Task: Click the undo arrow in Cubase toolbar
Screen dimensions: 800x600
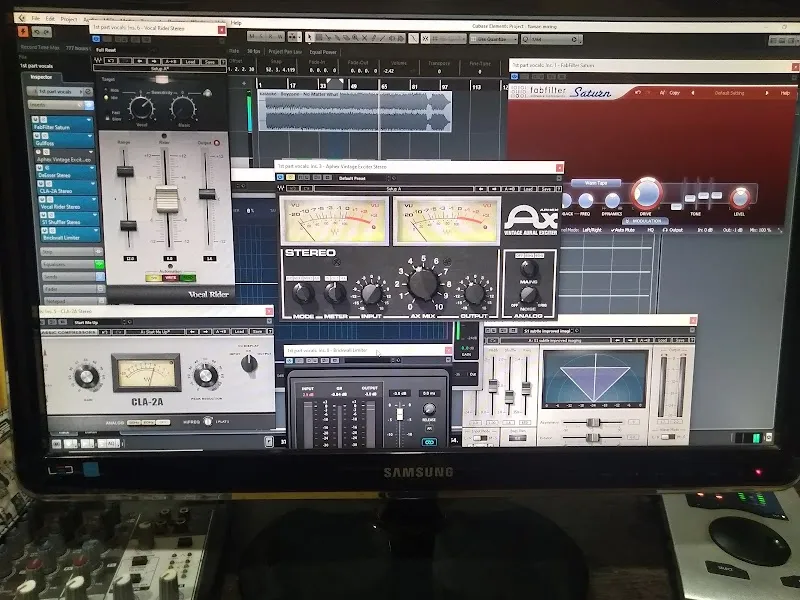Action: click(37, 32)
